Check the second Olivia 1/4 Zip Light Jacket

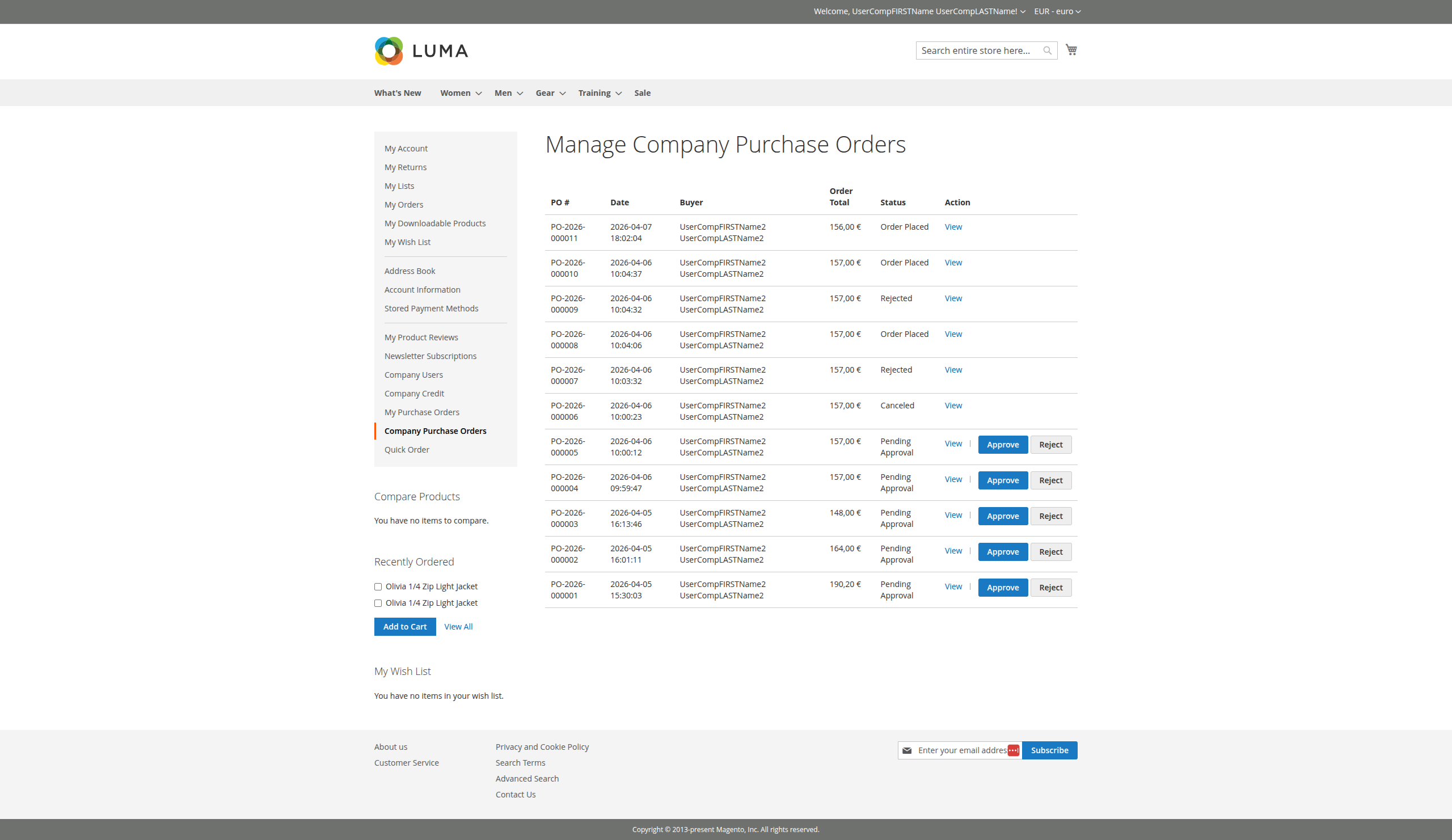[378, 603]
